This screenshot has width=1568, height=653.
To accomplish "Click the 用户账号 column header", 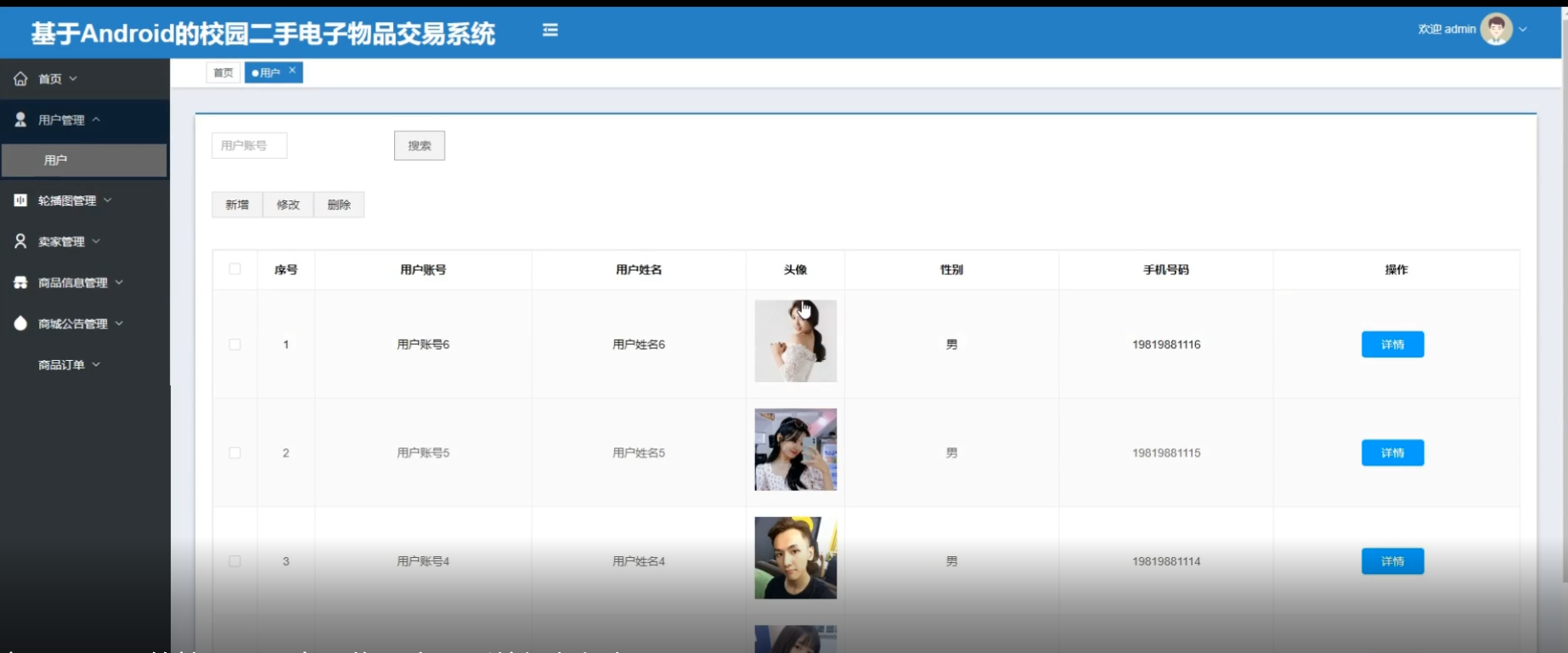I will click(x=423, y=270).
